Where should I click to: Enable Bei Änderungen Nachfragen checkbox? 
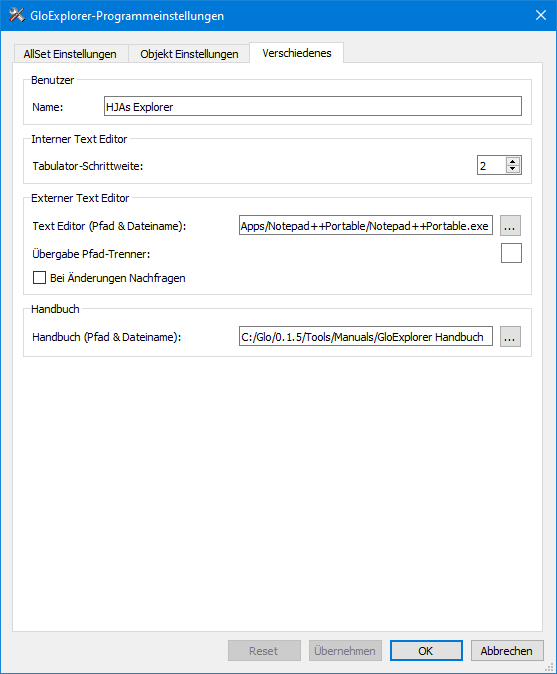tap(40, 278)
